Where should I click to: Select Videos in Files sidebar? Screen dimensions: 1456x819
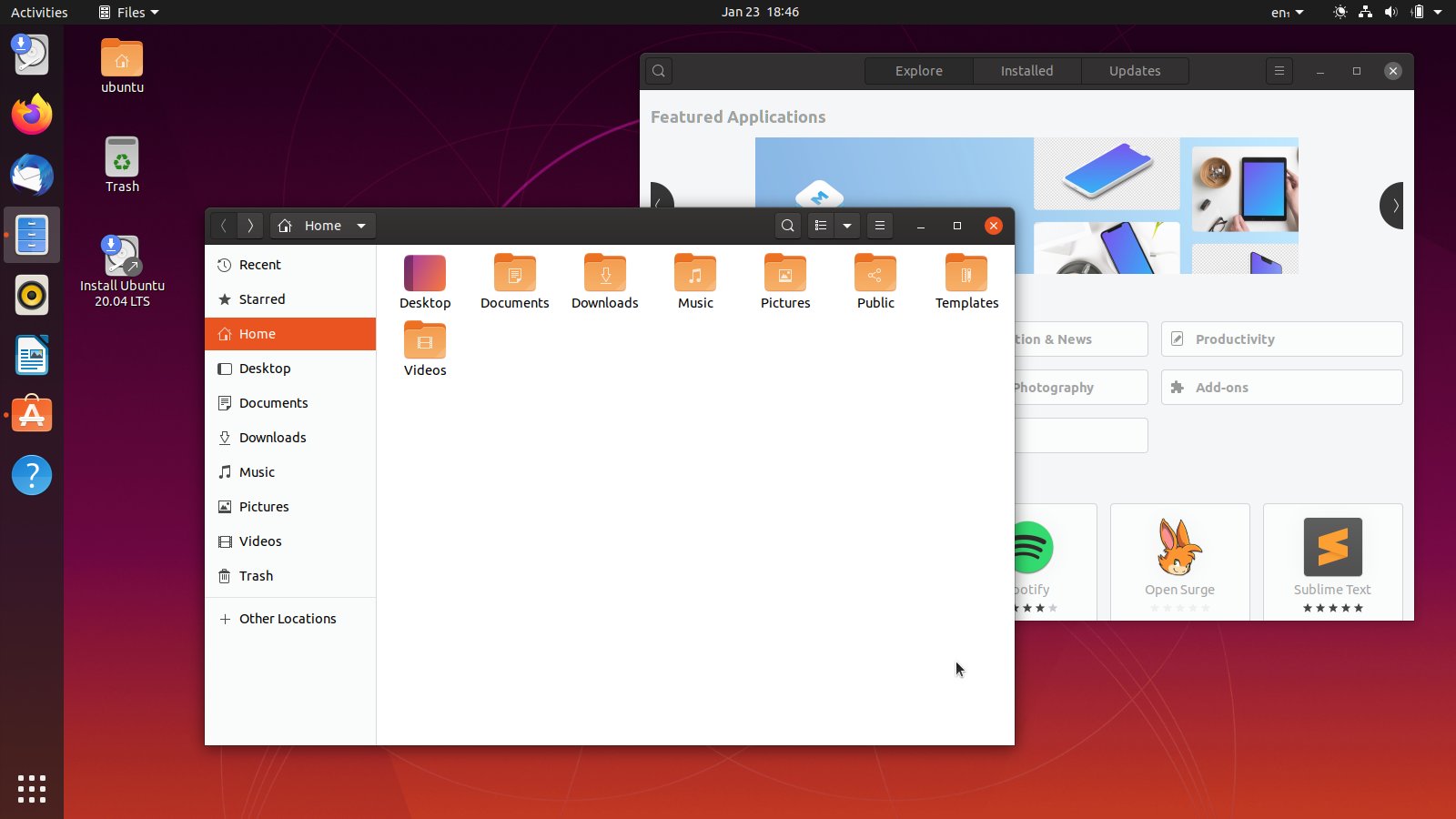290,541
